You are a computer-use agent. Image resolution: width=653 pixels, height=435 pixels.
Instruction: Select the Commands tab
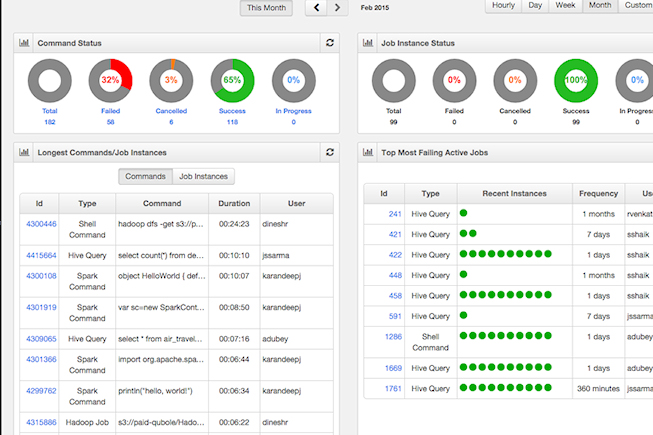pos(145,176)
